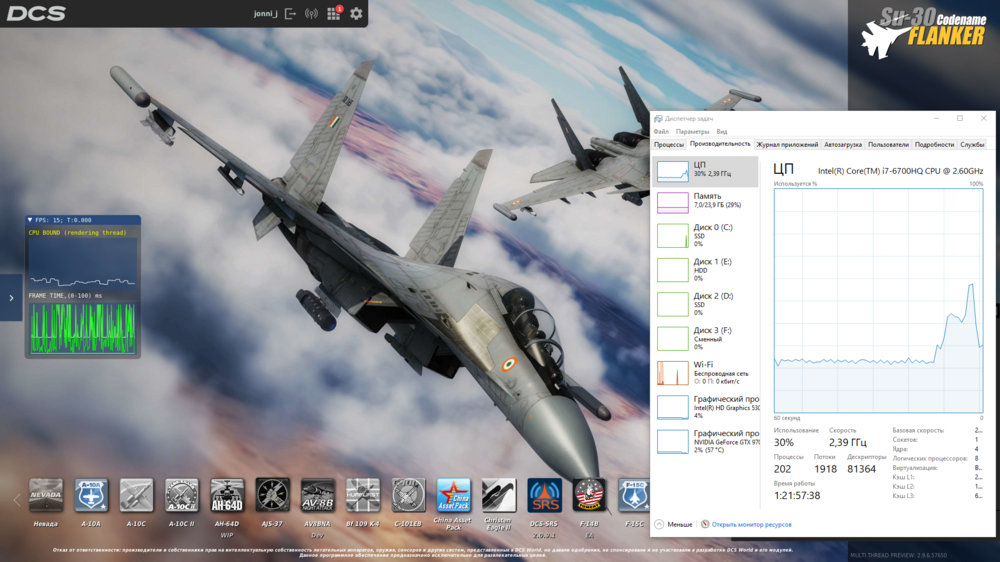Click Открыть монитор ресурсов link
Screen dimensions: 1000x562
point(751,524)
